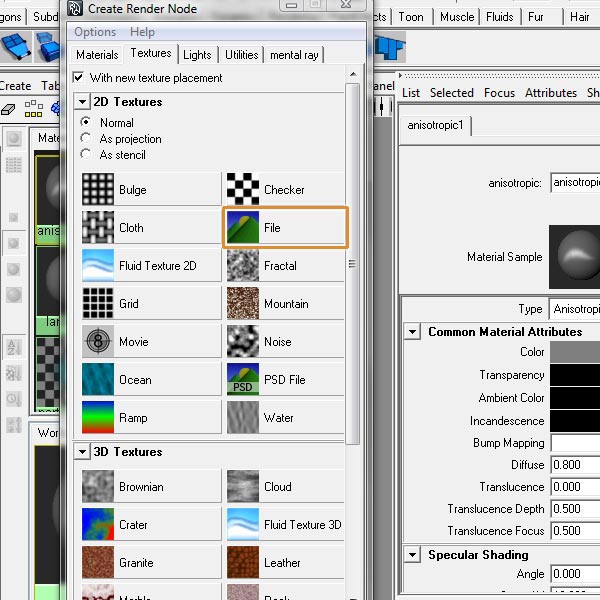Click the black Ambient Color swatch
This screenshot has height=600, width=600.
click(575, 398)
